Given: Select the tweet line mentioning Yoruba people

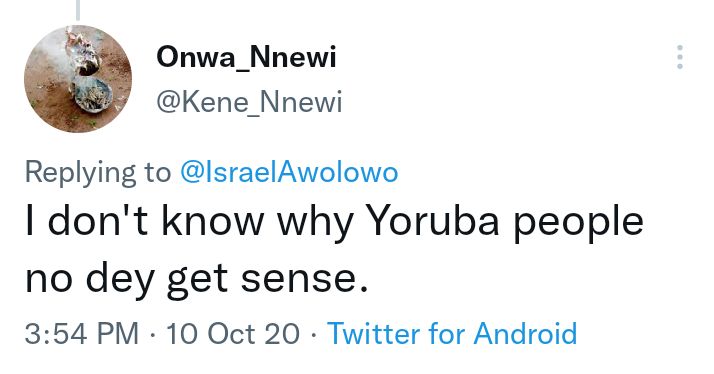Looking at the screenshot, I should [335, 222].
